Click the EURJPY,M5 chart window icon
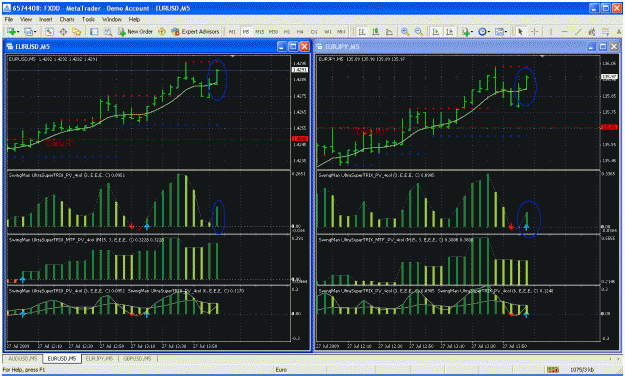Screen dimensions: 625x376 (x=319, y=47)
